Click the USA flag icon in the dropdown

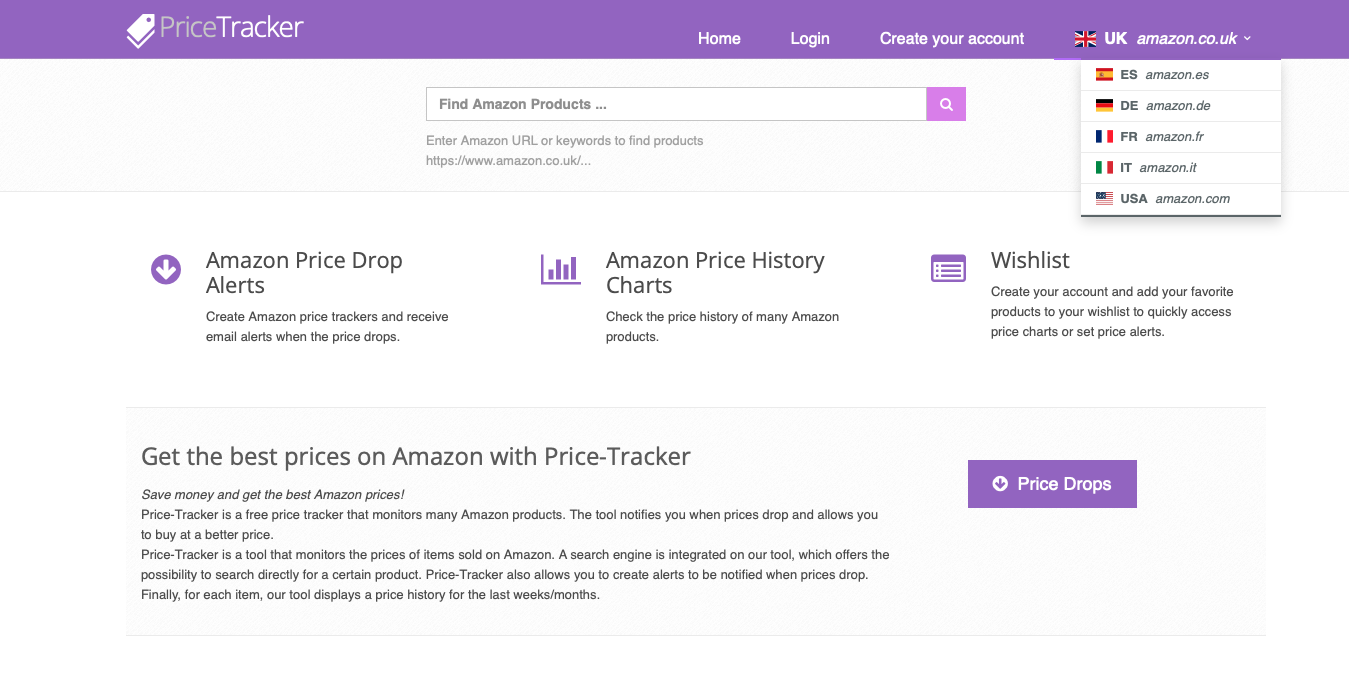point(1104,198)
